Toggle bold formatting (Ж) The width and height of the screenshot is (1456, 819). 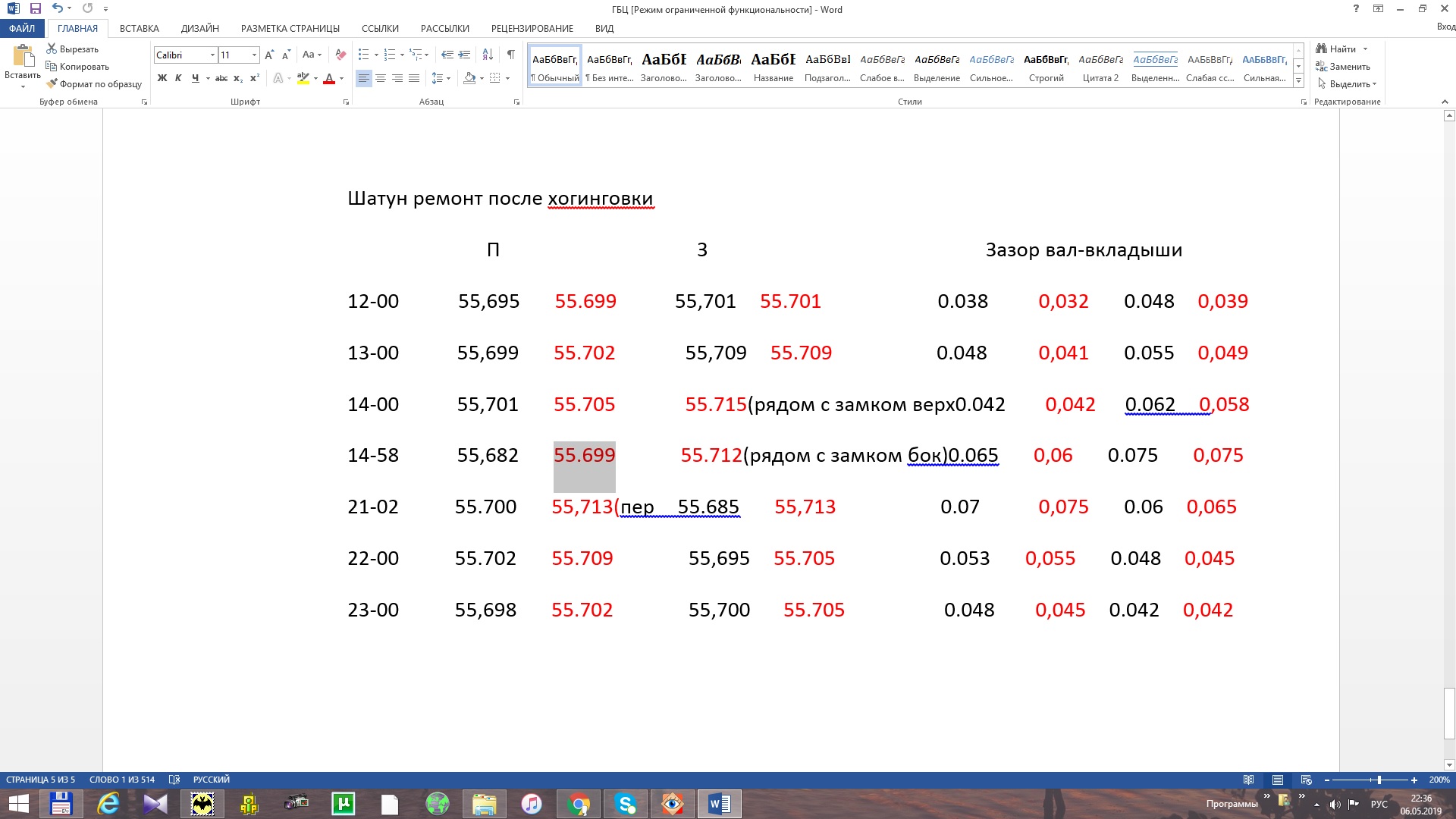pyautogui.click(x=162, y=78)
